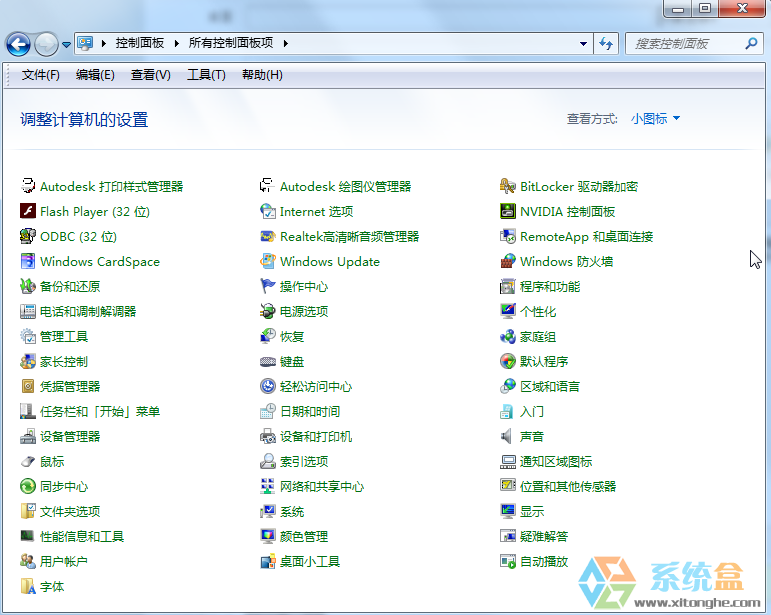This screenshot has height=615, width=771.
Task: Open the 小图标 view mode dropdown
Action: [x=655, y=118]
